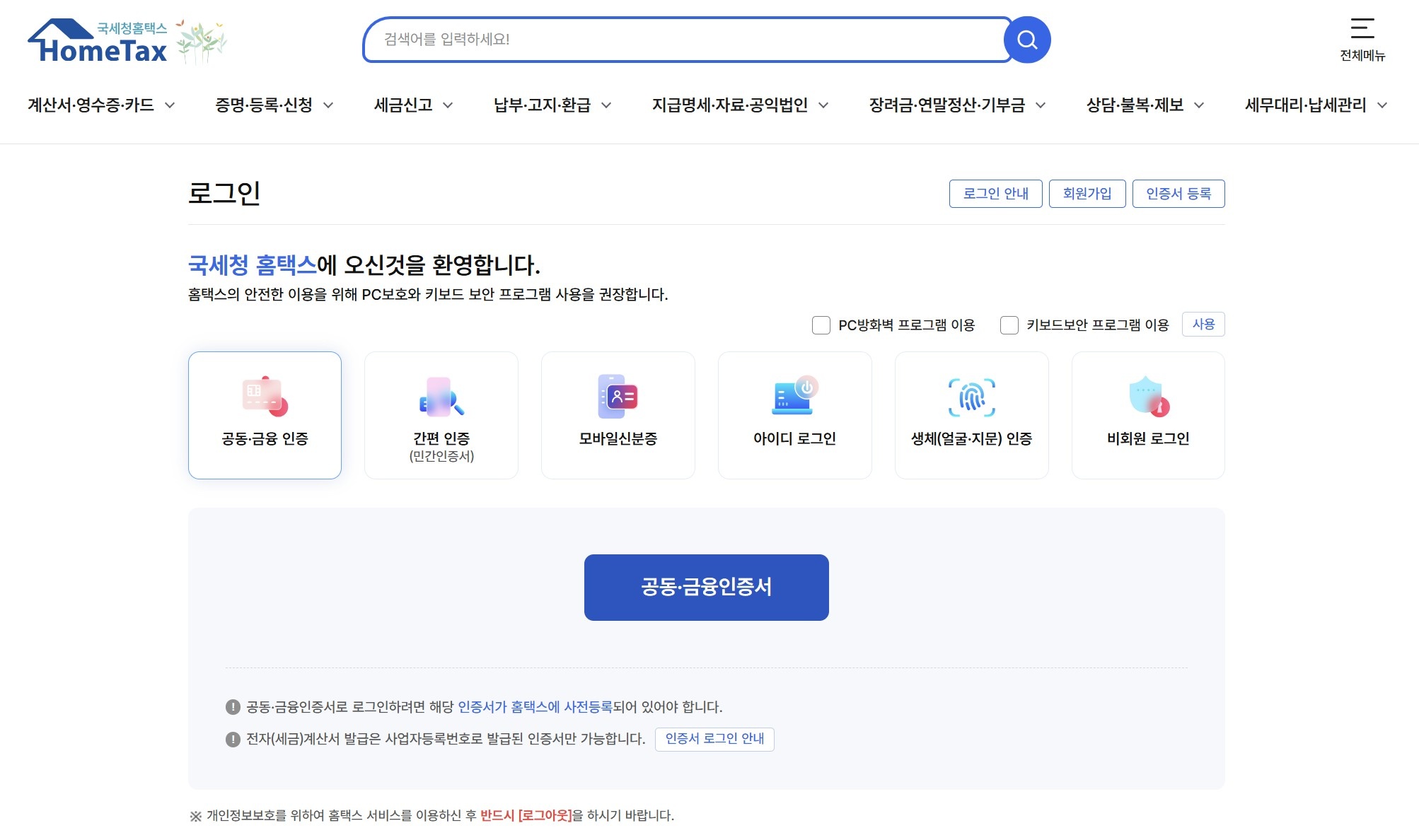Open 장려금·연말정산·기부금 menu
Viewport: 1419px width, 840px height.
[x=947, y=105]
